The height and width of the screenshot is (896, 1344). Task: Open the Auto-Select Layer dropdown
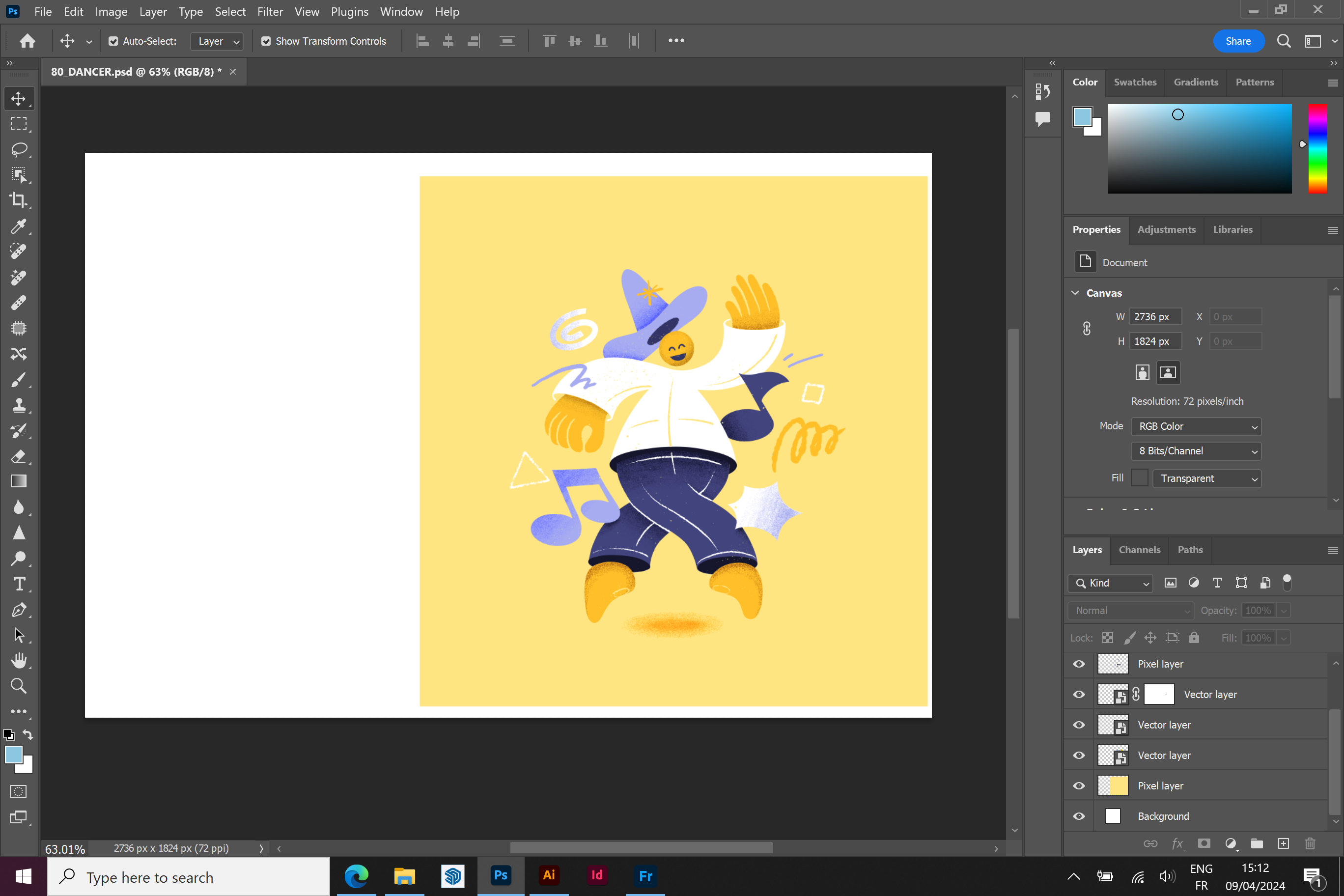217,41
